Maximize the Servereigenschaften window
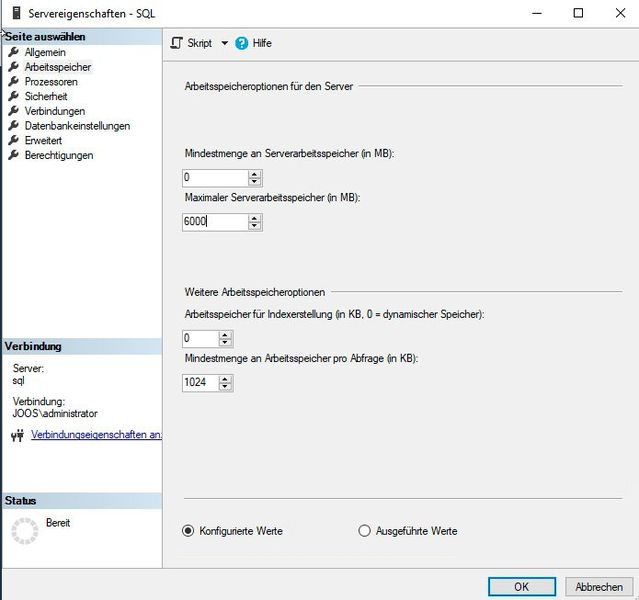The image size is (639, 600). [x=578, y=13]
